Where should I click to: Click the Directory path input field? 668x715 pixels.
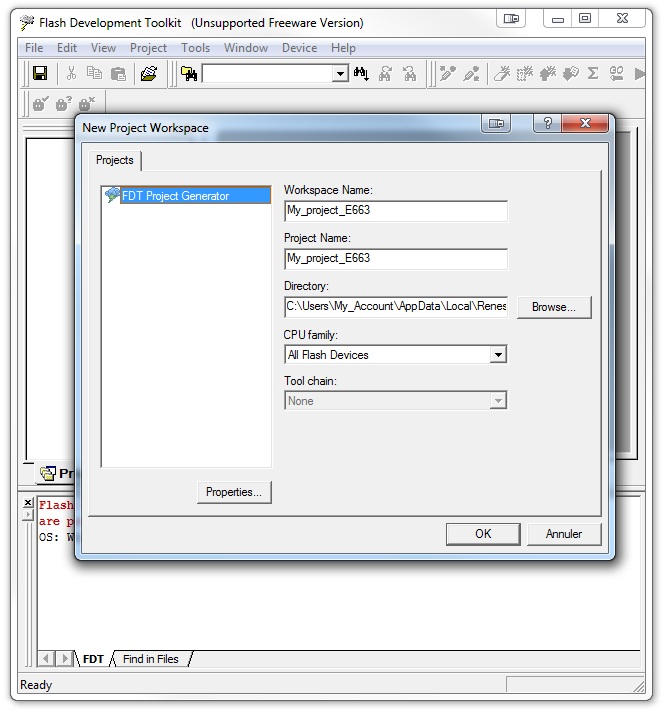(x=395, y=306)
